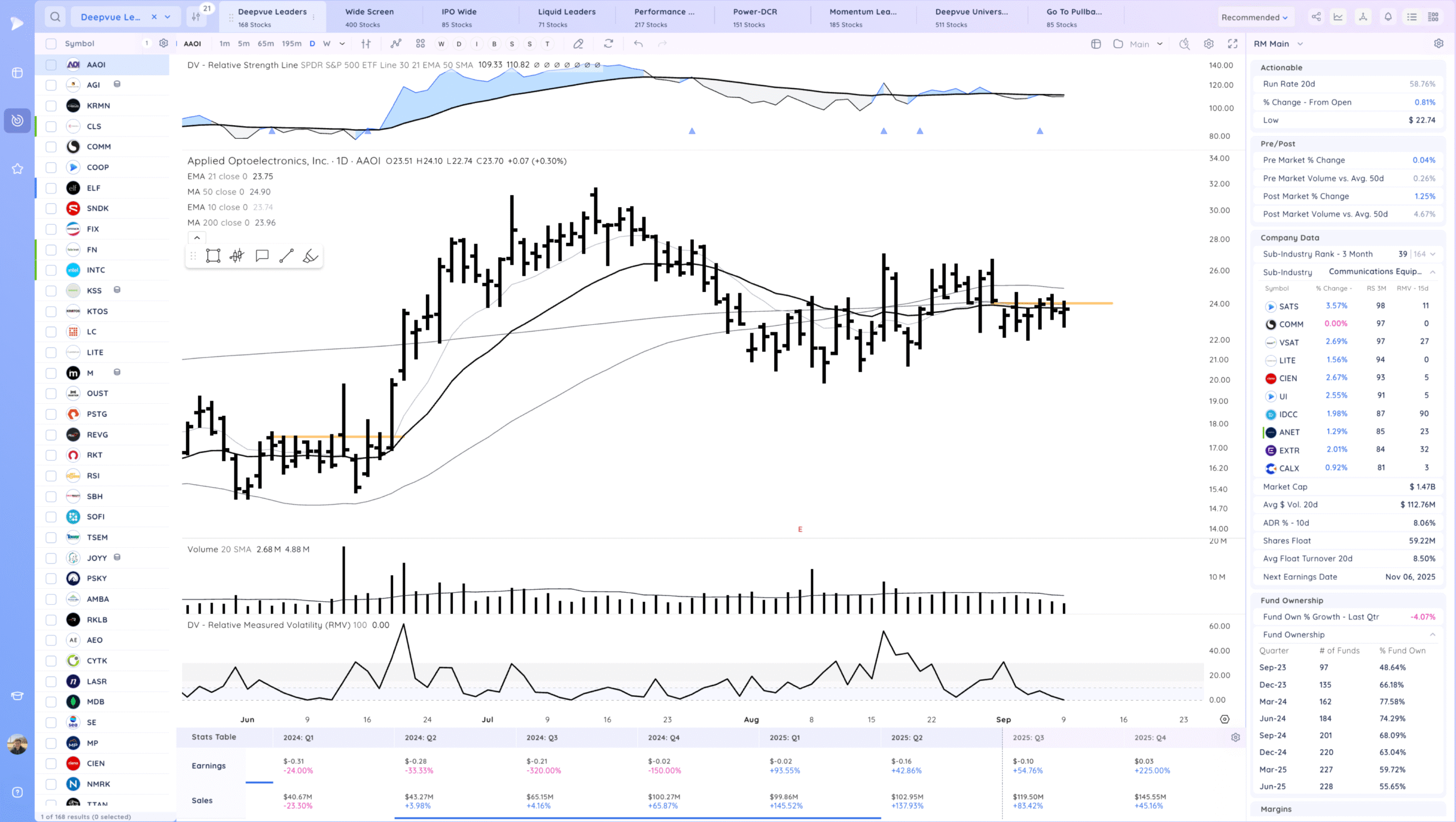Open RM Main panel settings gear

(x=1438, y=43)
